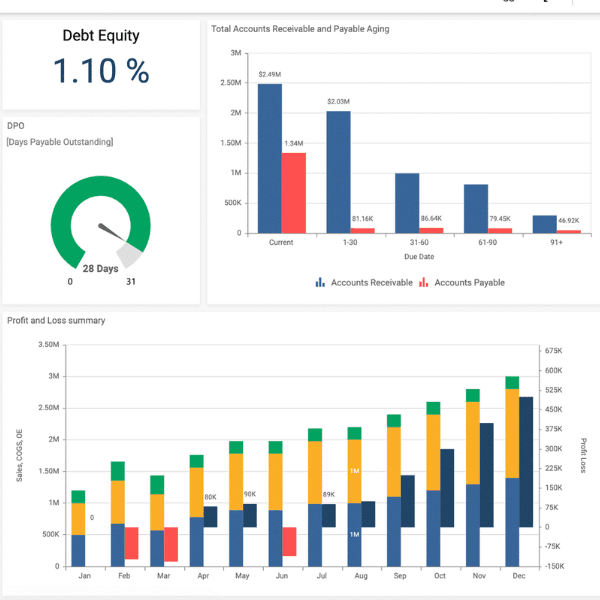Click the blue $2.49M Current receivable bar
The image size is (600, 600).
click(x=269, y=158)
